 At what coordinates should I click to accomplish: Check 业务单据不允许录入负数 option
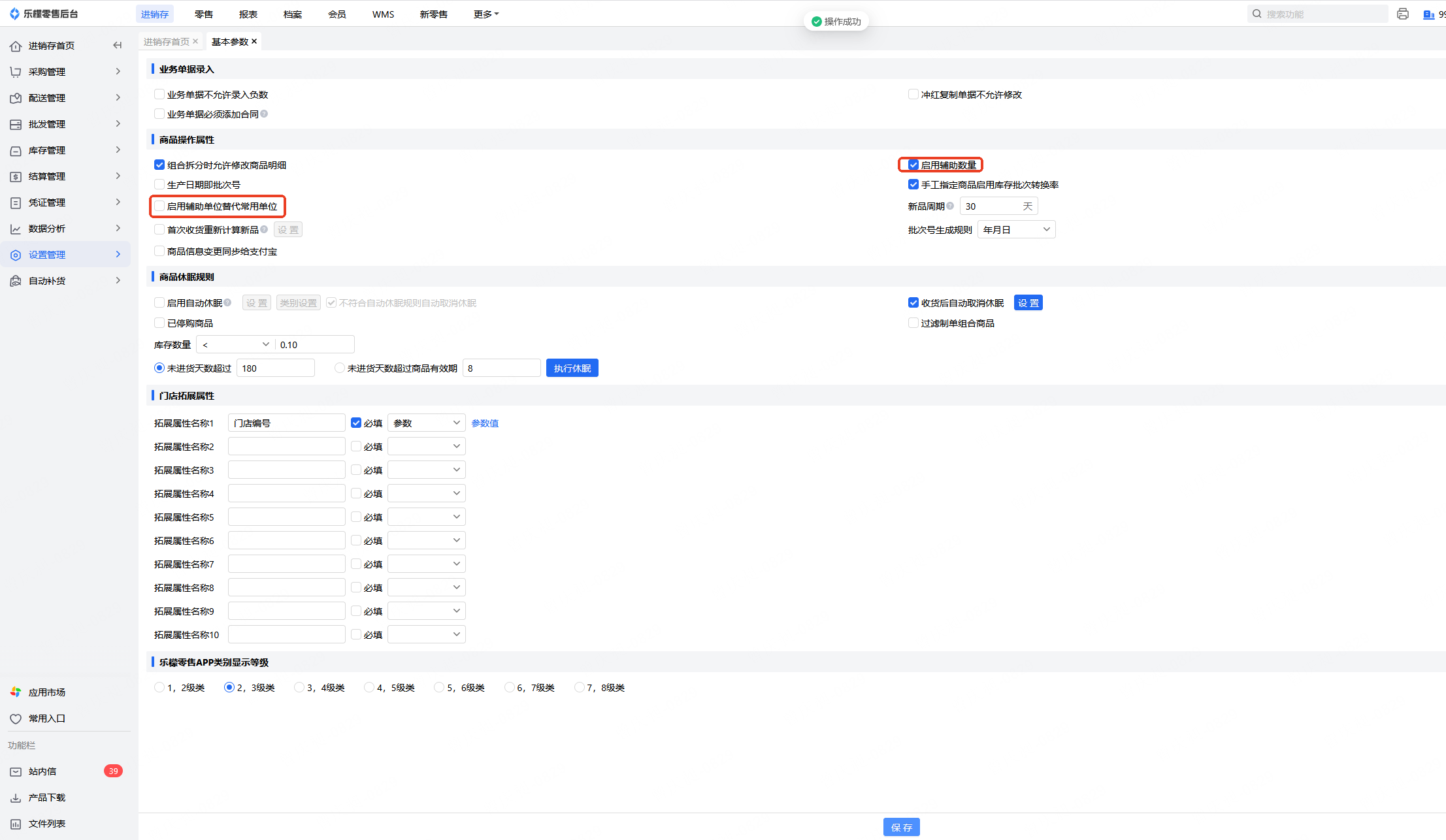pos(159,94)
